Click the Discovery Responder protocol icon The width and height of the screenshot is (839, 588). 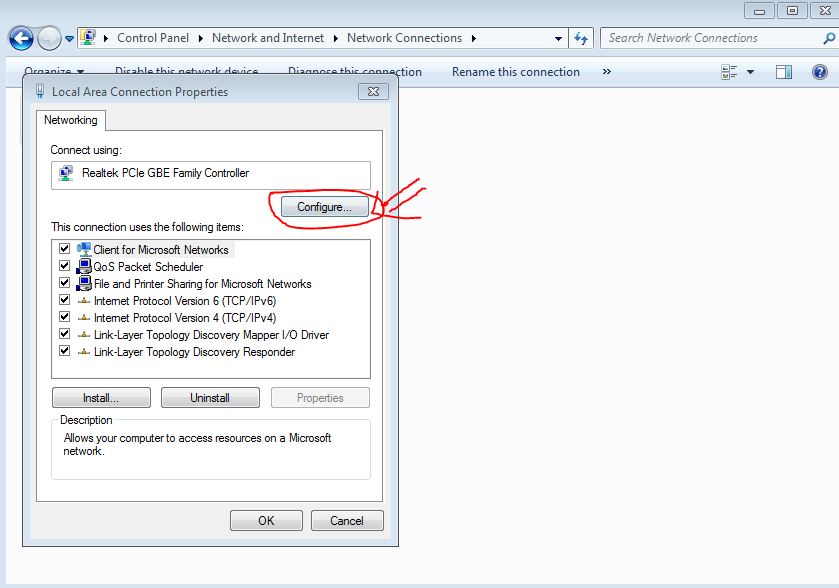point(83,352)
